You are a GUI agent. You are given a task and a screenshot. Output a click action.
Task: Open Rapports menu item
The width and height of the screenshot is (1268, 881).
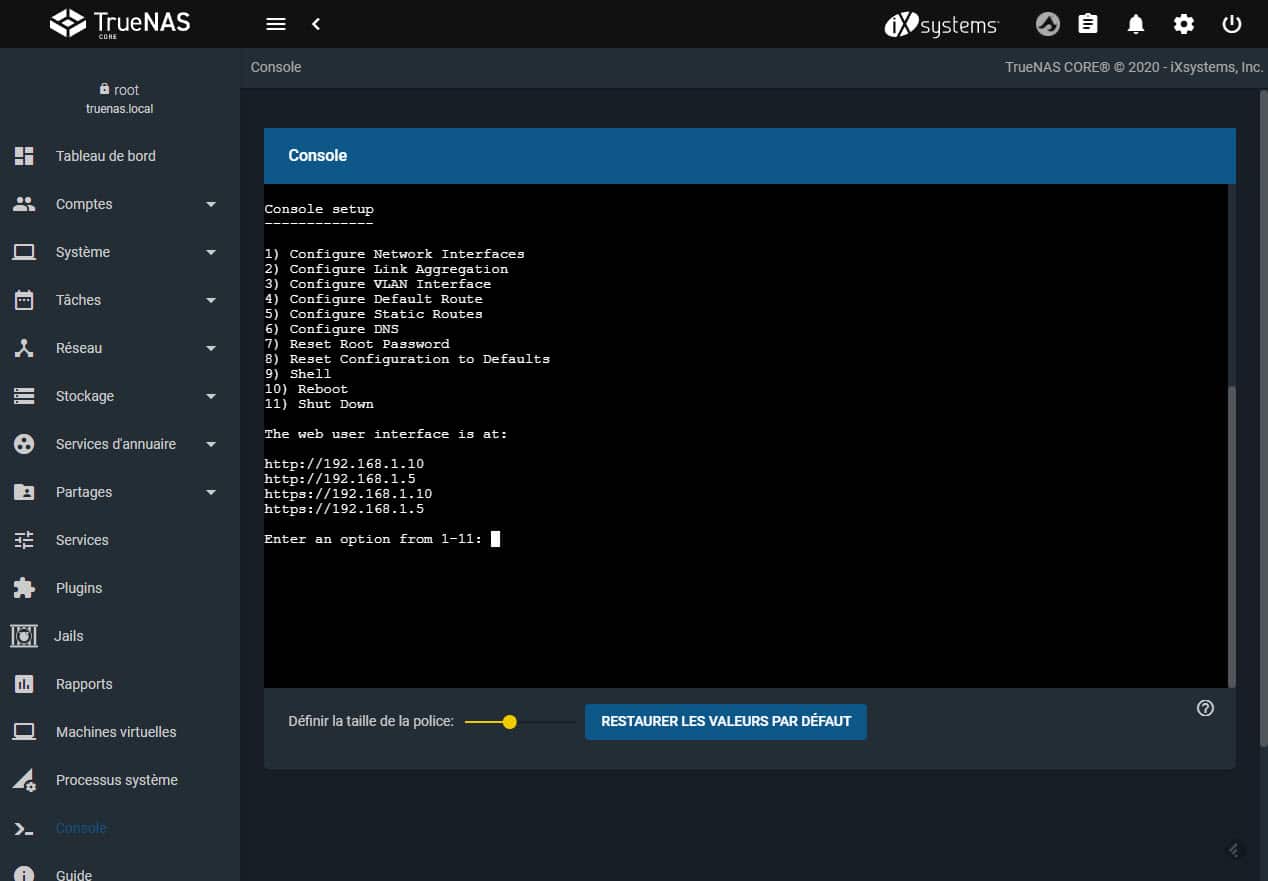[120, 684]
